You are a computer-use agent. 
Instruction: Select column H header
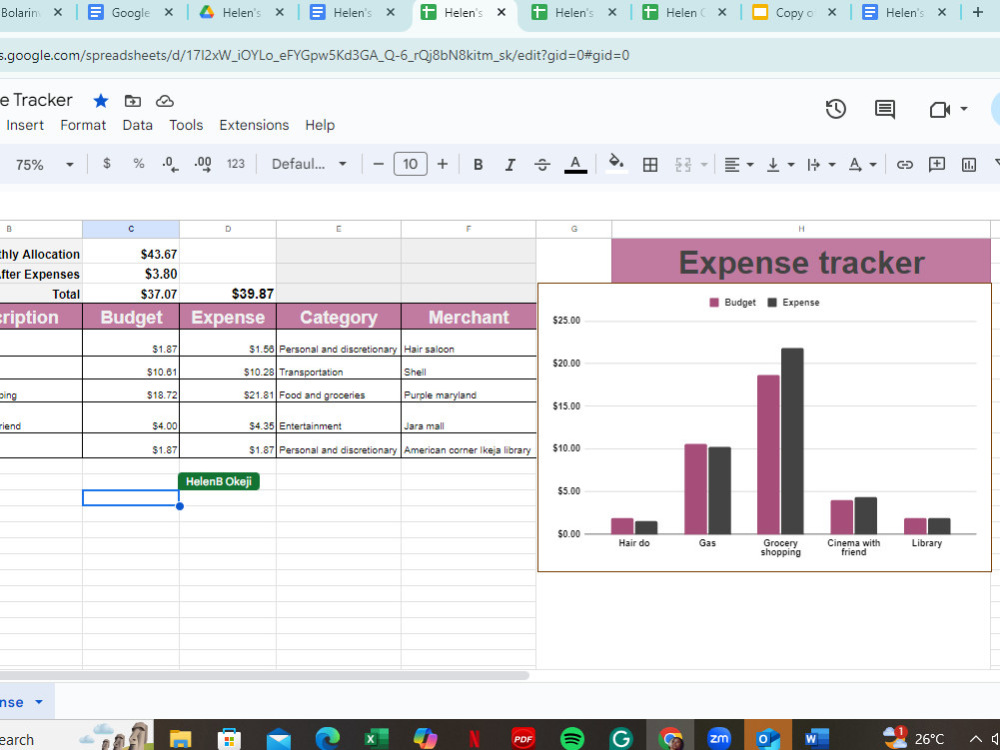coord(800,229)
